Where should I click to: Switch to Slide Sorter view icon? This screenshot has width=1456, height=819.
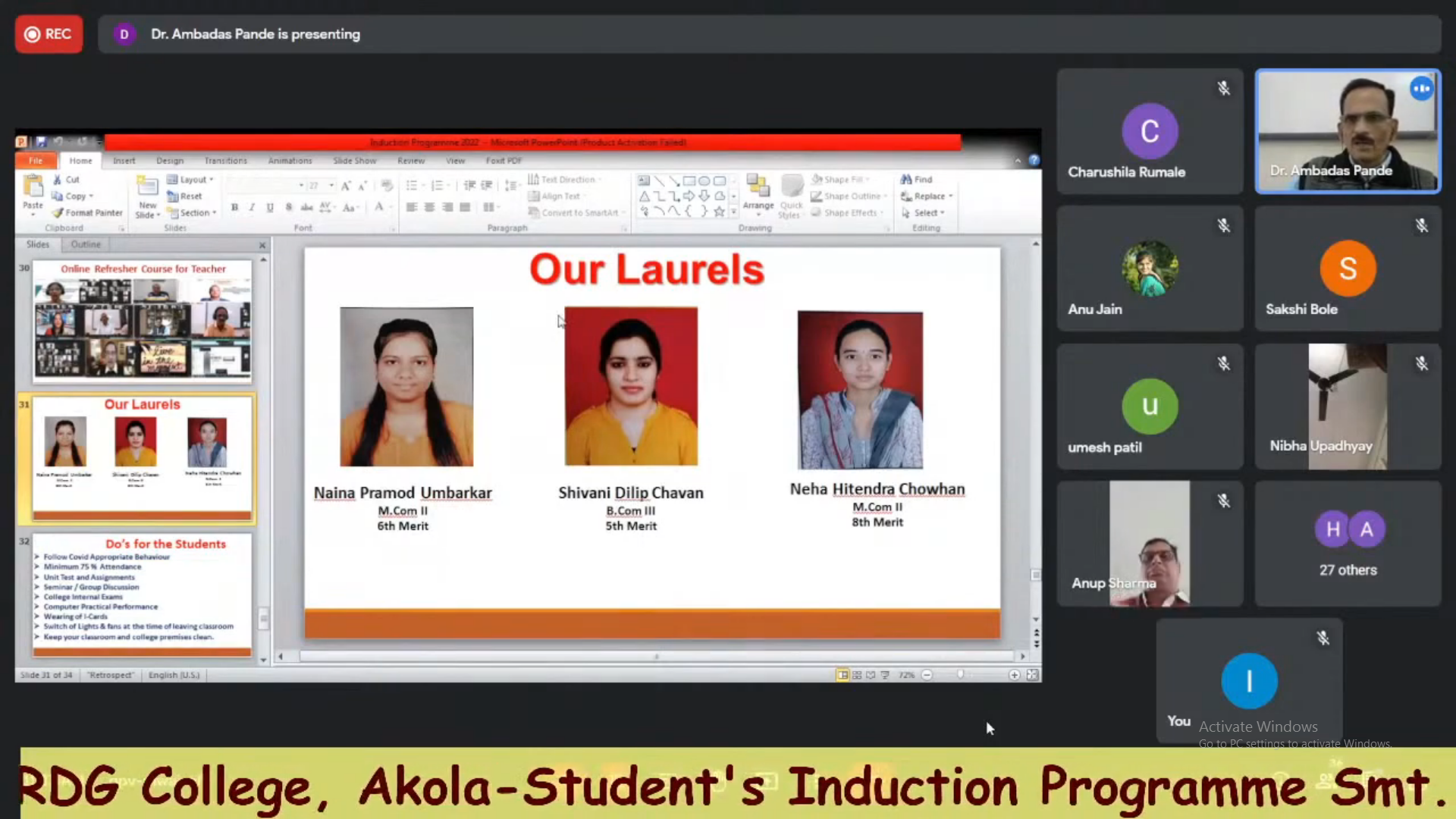[857, 675]
